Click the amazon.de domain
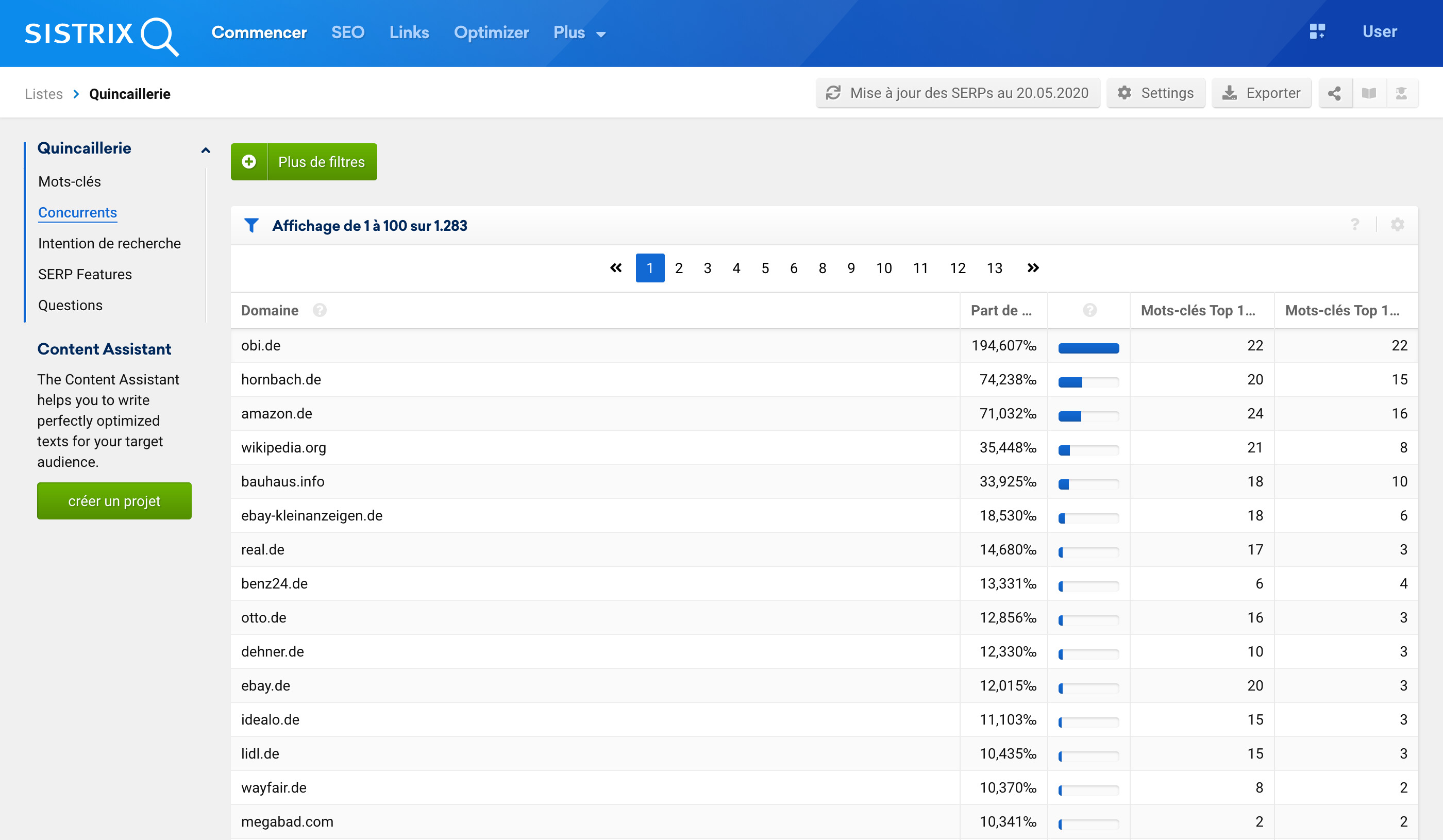1443x840 pixels. click(x=277, y=413)
